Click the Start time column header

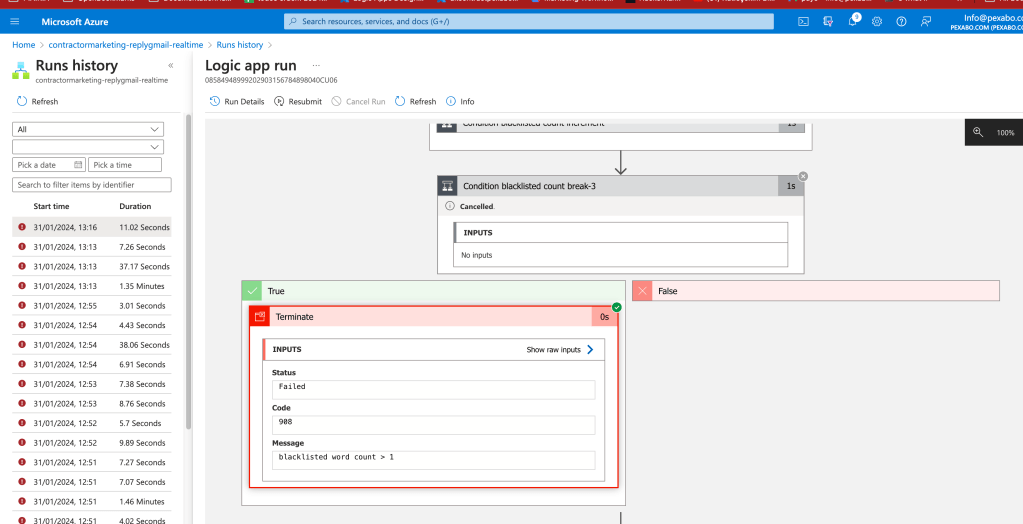(51, 206)
